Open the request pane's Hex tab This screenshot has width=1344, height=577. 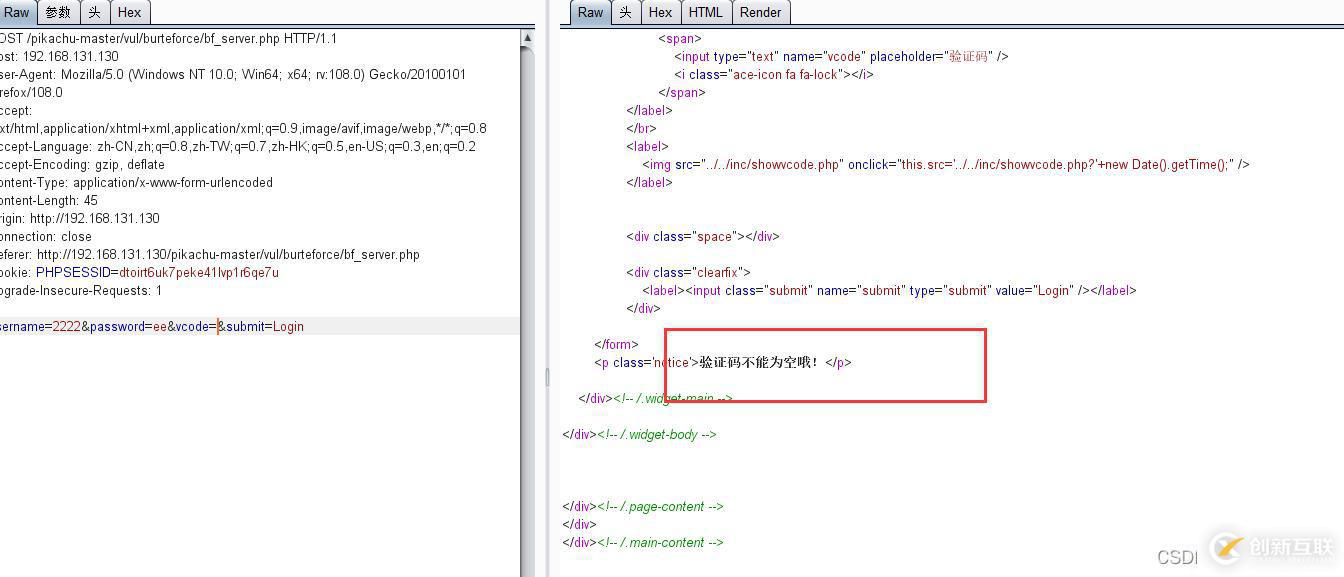129,12
